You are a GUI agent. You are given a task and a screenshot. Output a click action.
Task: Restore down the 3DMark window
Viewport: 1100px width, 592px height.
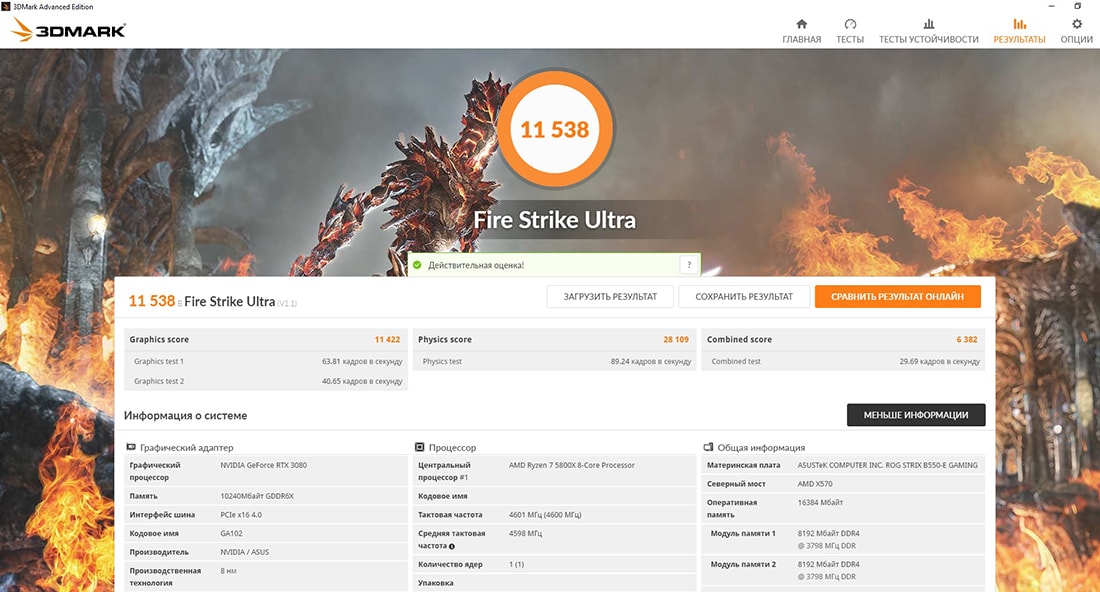(x=1077, y=6)
